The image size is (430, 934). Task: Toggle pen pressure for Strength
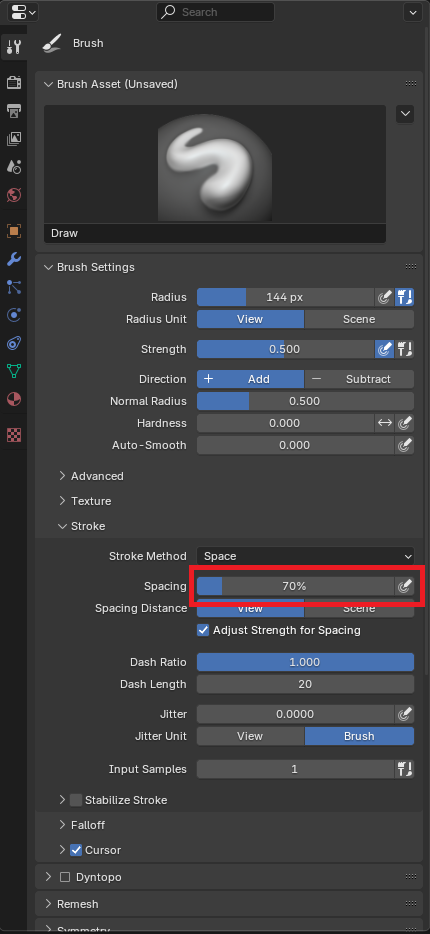coord(384,349)
